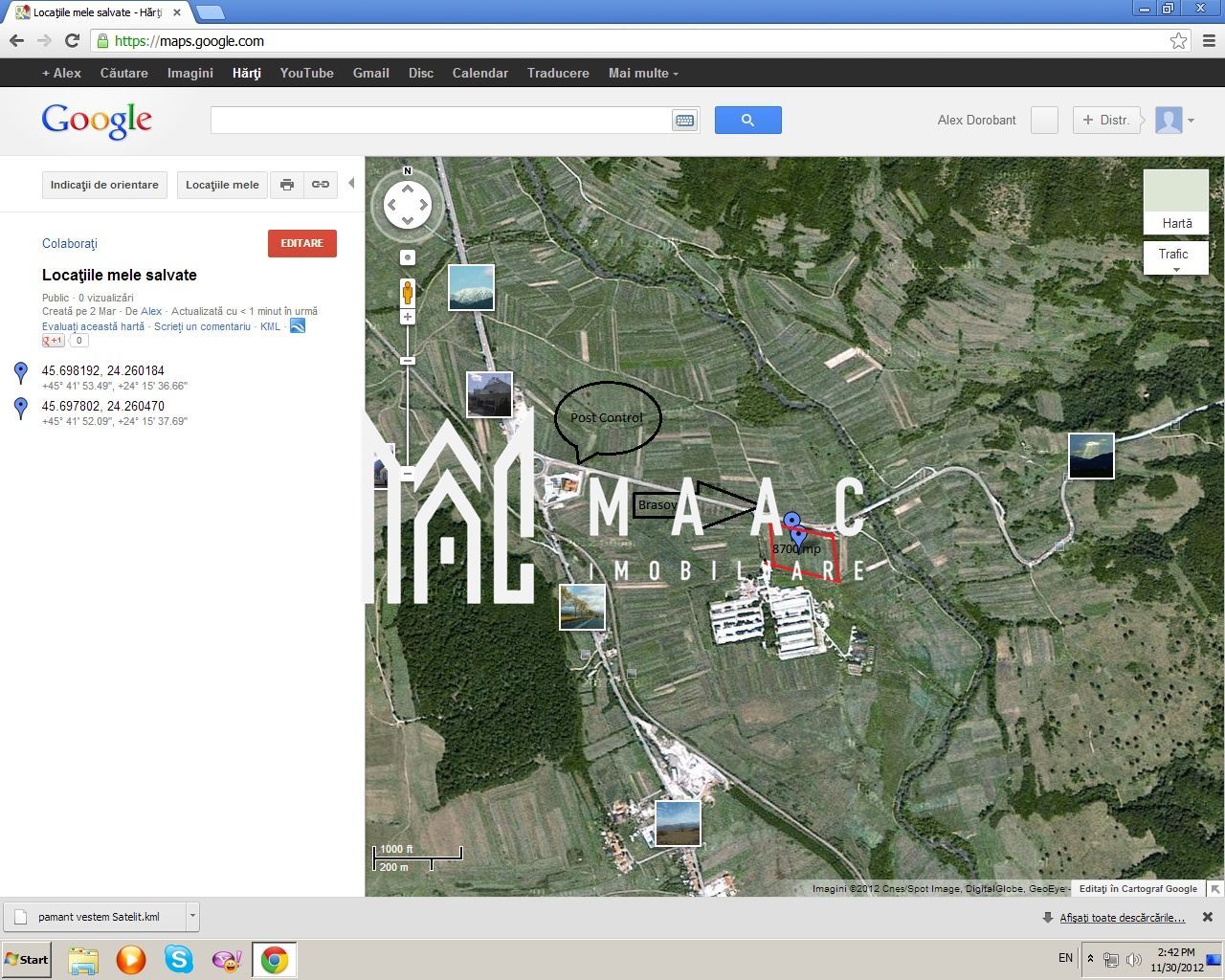Image resolution: width=1225 pixels, height=980 pixels.
Task: Click the Google +1 button
Action: pyautogui.click(x=53, y=341)
